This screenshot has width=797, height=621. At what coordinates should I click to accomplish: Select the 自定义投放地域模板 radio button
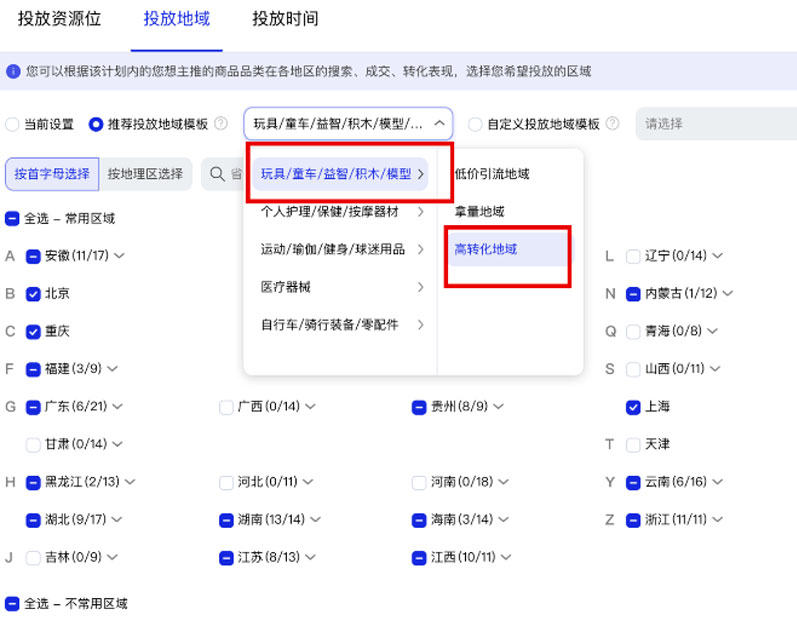pos(475,124)
